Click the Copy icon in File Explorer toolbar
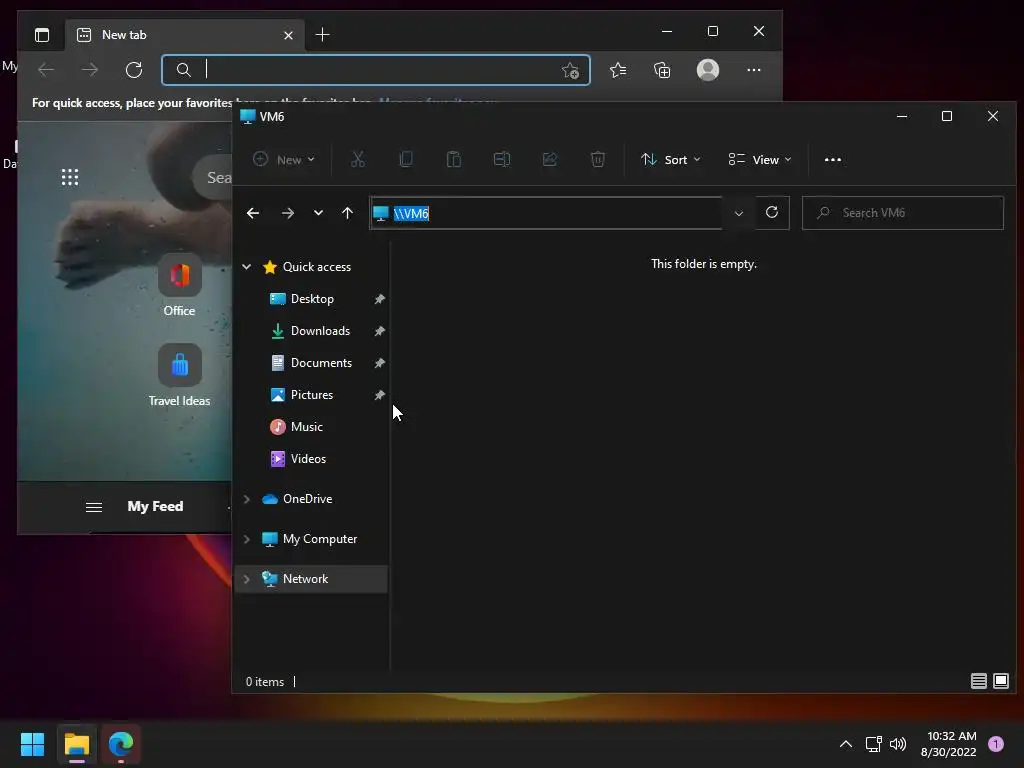This screenshot has width=1024, height=768. [x=406, y=159]
